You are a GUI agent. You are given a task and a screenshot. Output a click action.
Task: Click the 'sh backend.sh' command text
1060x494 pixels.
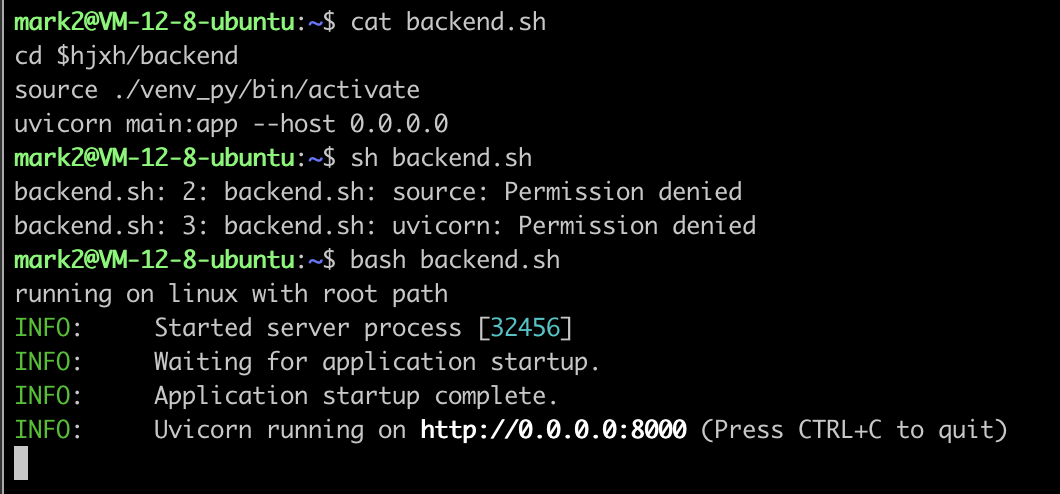(441, 158)
